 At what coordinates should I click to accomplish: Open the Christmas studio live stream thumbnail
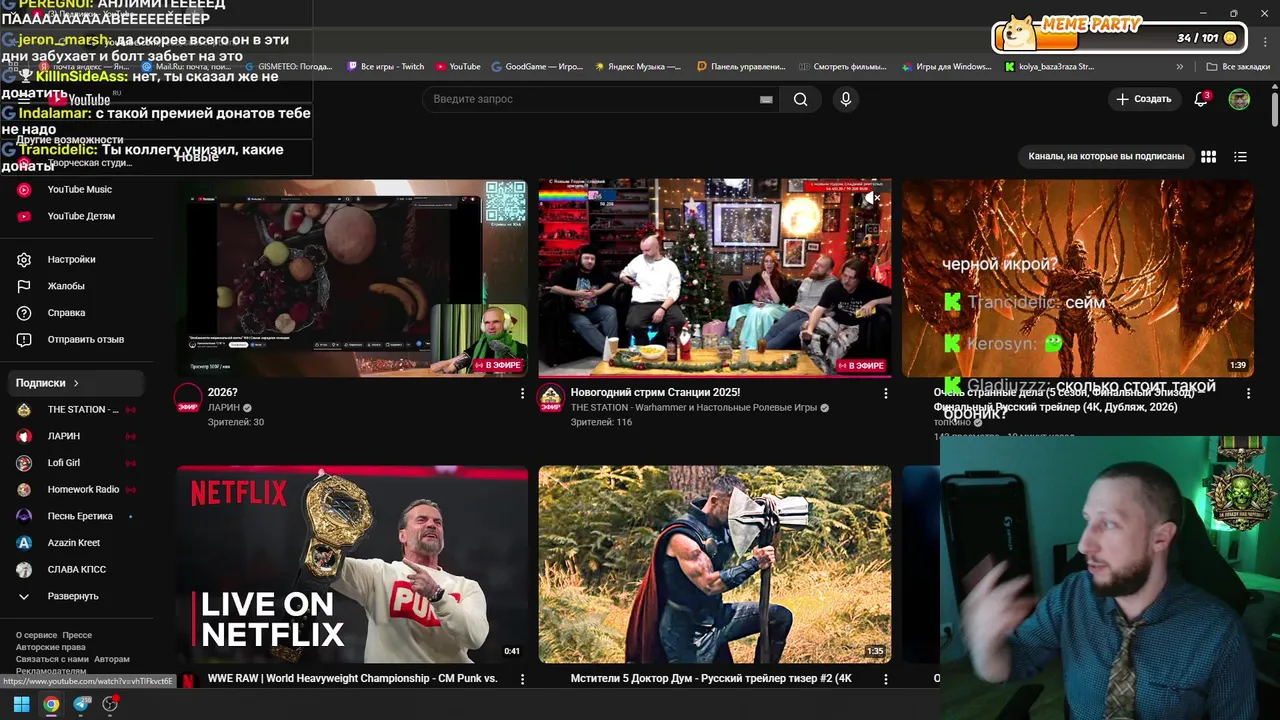(x=715, y=278)
